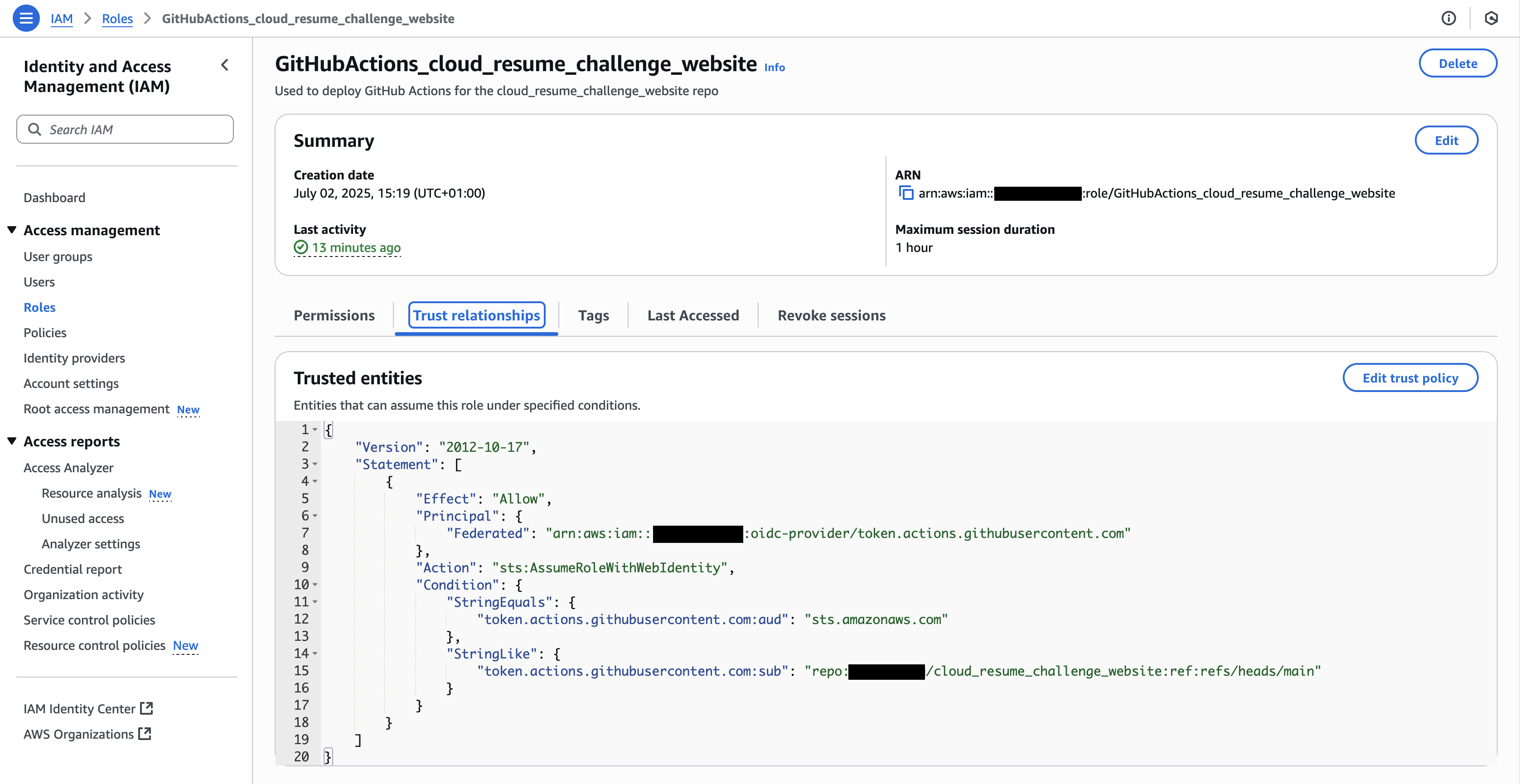The width and height of the screenshot is (1520, 784).
Task: Click the "2012-10-17" version value
Action: pos(484,447)
